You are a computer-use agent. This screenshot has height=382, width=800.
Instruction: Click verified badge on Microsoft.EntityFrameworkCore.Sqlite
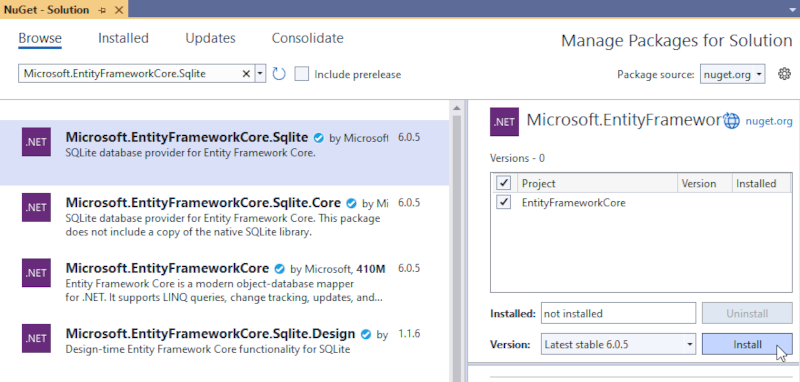(319, 137)
